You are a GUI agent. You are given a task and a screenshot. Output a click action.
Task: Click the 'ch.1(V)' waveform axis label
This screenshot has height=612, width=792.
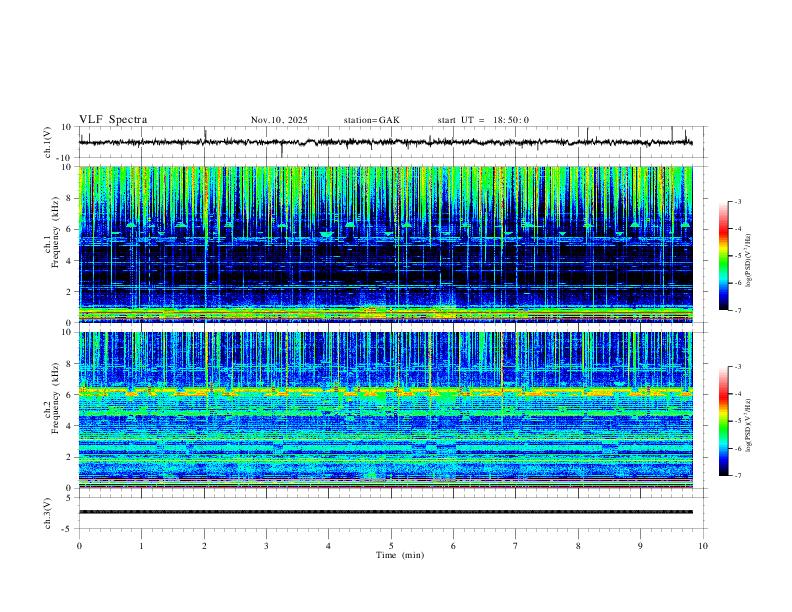(48, 142)
